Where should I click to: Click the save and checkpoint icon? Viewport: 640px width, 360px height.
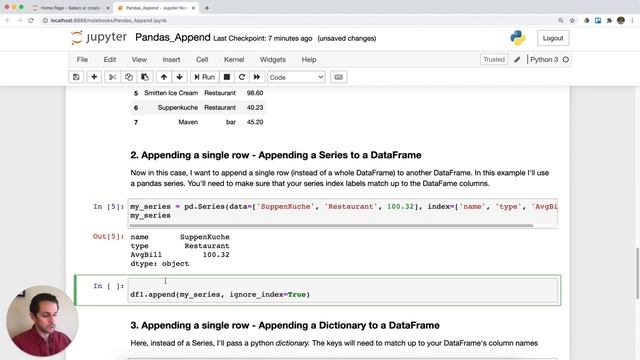point(76,77)
